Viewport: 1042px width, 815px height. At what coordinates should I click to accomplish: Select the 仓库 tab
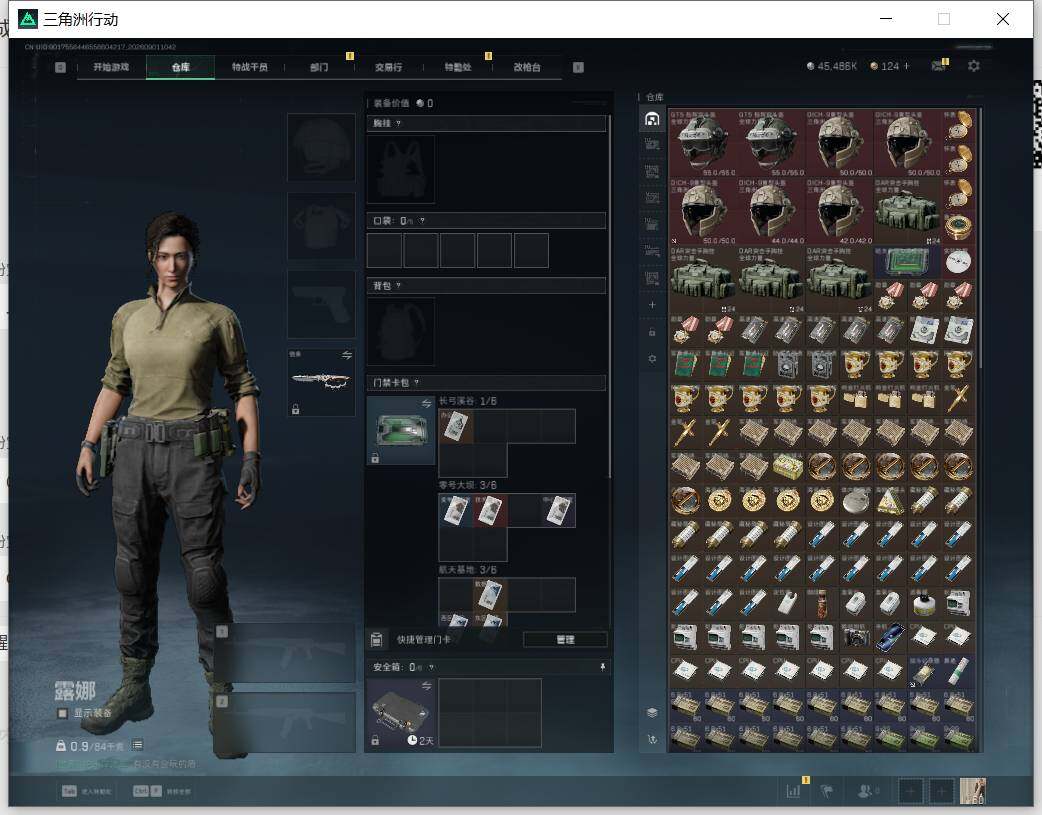click(180, 67)
